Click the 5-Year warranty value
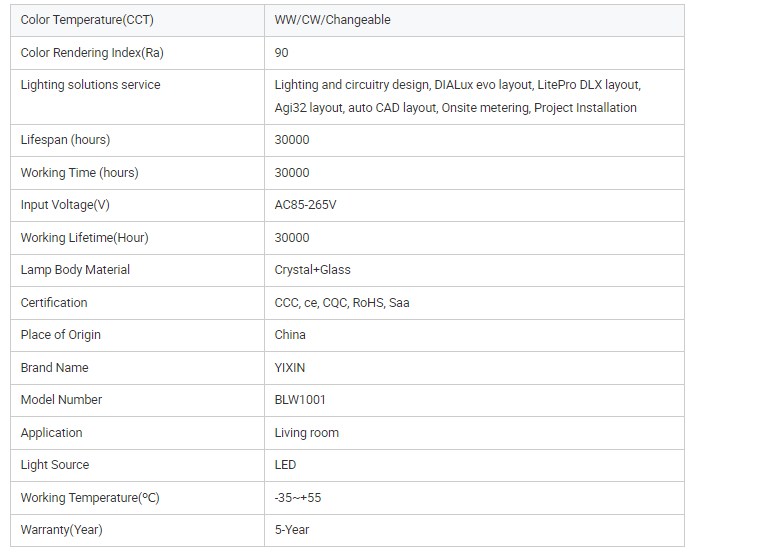The image size is (776, 555). point(292,530)
